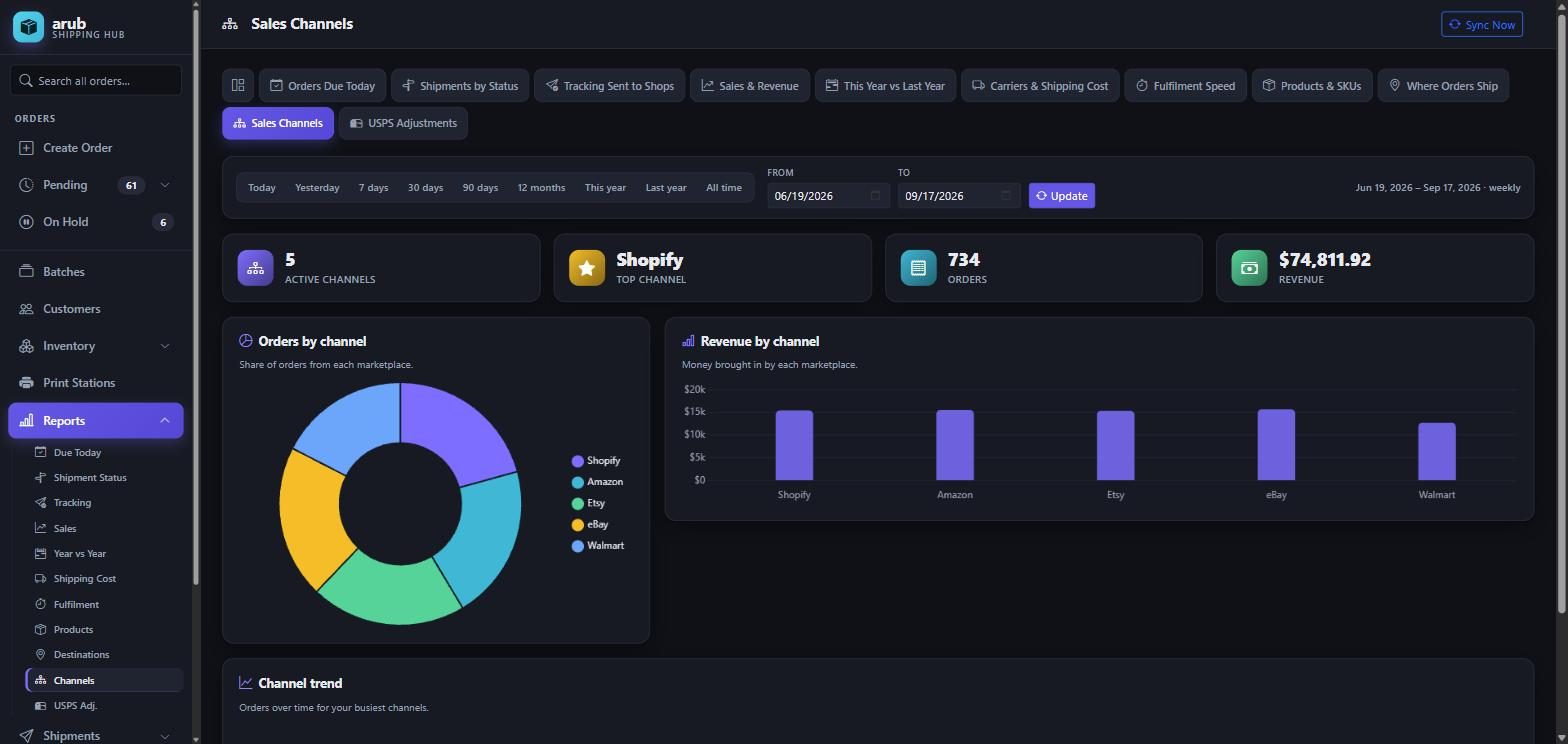The image size is (1568, 744).
Task: Click the Active Channels purple tile icon
Action: 255,268
